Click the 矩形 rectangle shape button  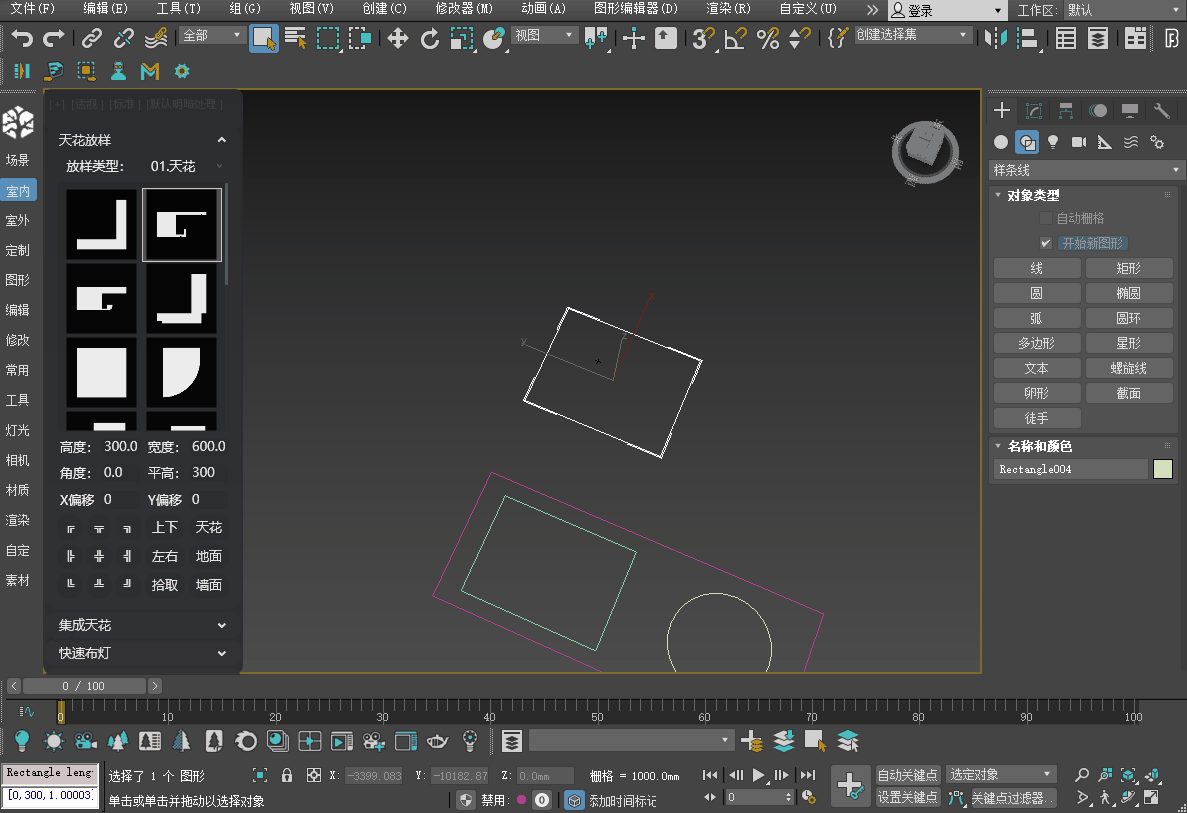pyautogui.click(x=1129, y=268)
